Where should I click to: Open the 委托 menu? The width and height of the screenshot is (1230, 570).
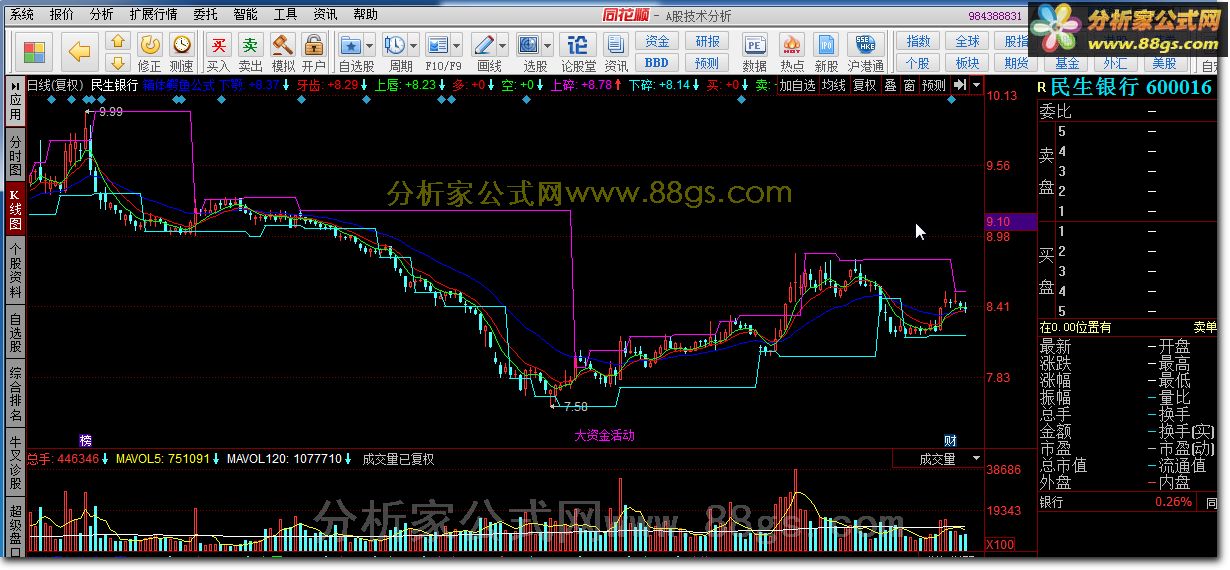pyautogui.click(x=205, y=14)
